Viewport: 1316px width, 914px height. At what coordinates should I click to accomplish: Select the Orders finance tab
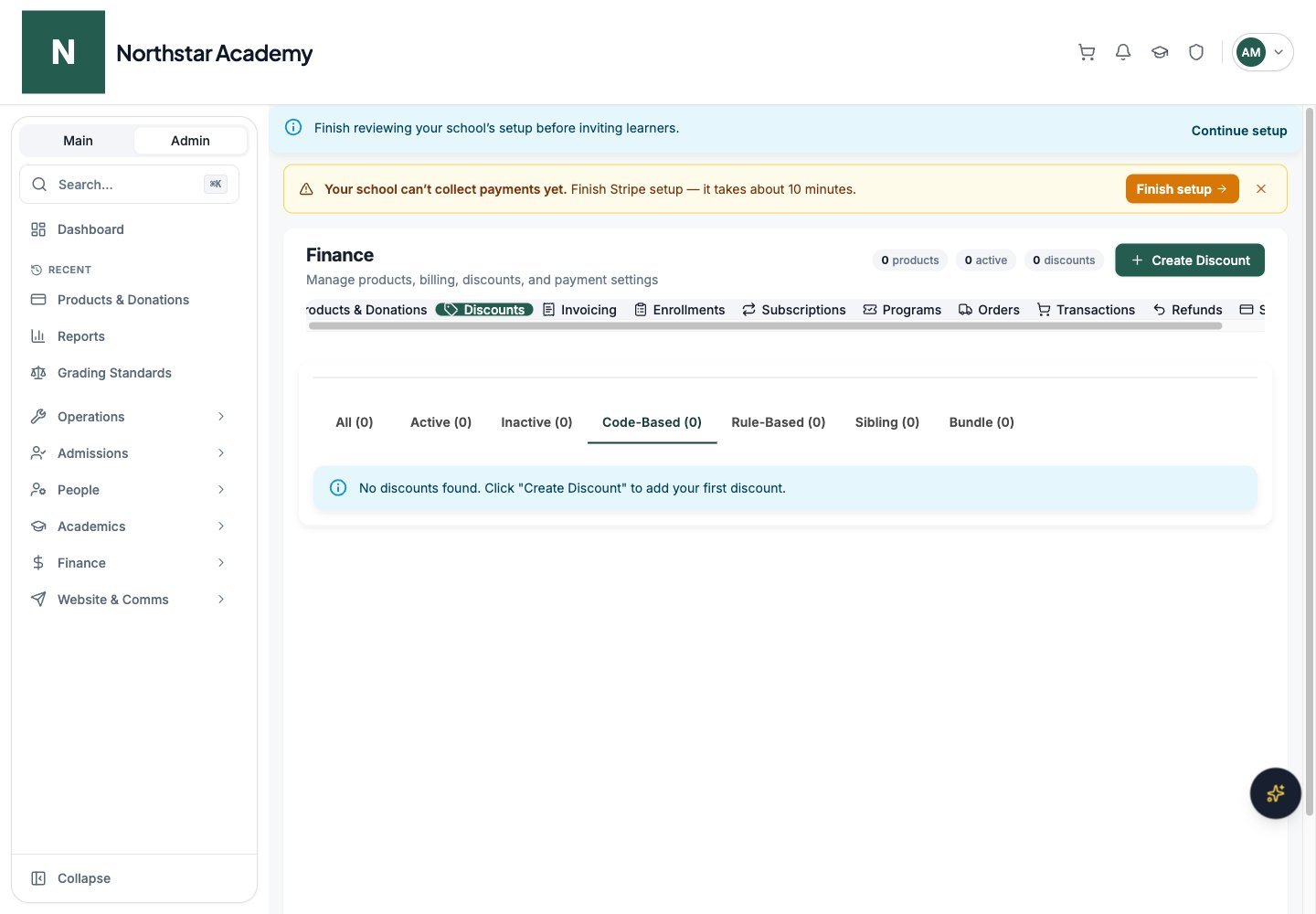[989, 310]
